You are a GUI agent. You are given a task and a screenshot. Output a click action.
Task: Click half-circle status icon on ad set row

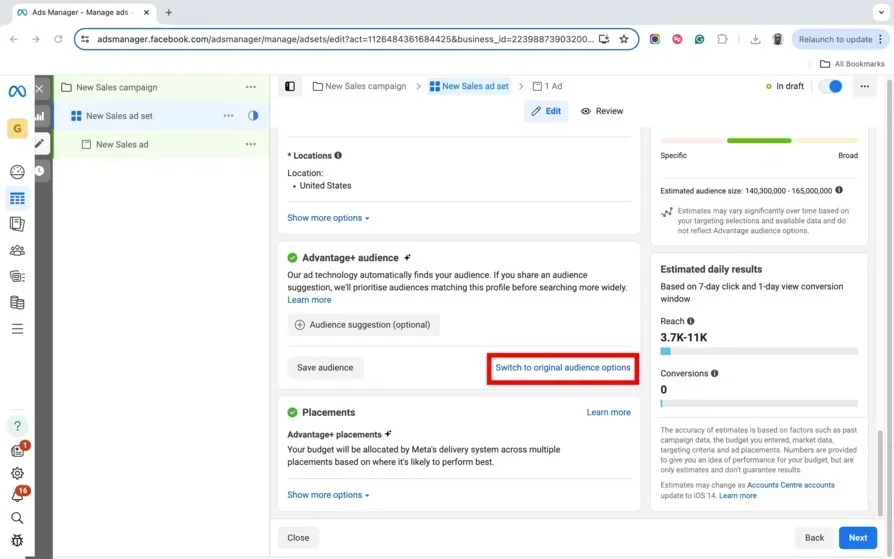tap(253, 115)
